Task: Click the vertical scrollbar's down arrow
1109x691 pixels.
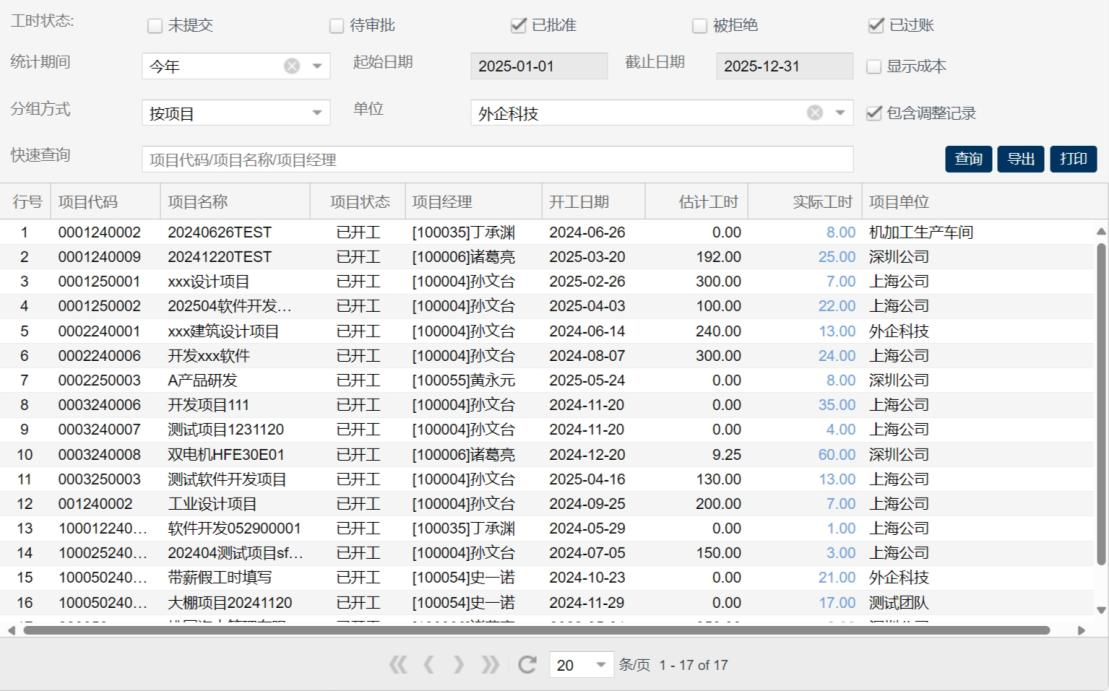Action: (x=1101, y=609)
